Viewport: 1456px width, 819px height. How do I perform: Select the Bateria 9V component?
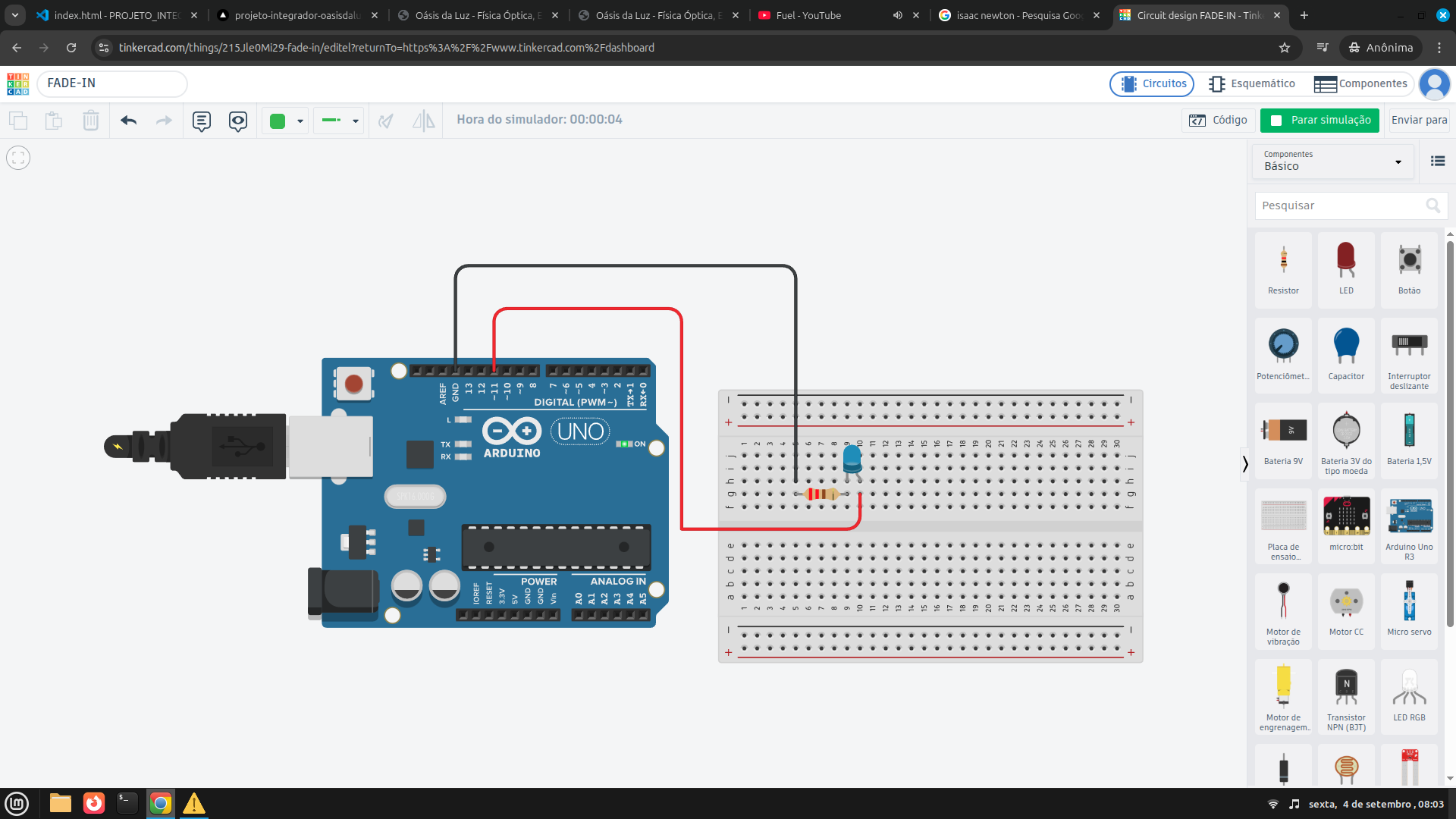tap(1283, 440)
